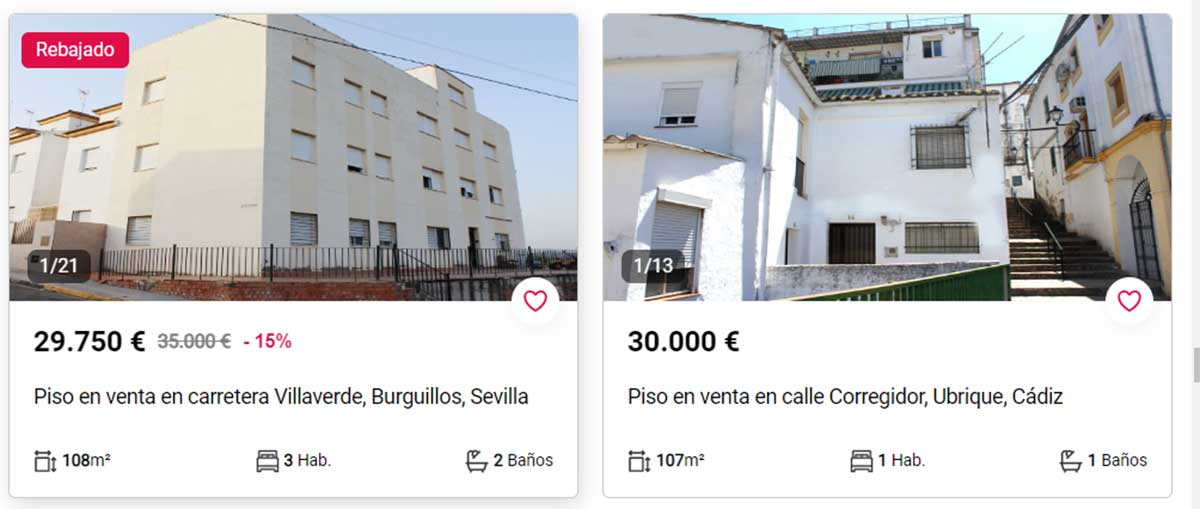
Task: Click the bed icon beside 3 Hab.
Action: click(267, 461)
